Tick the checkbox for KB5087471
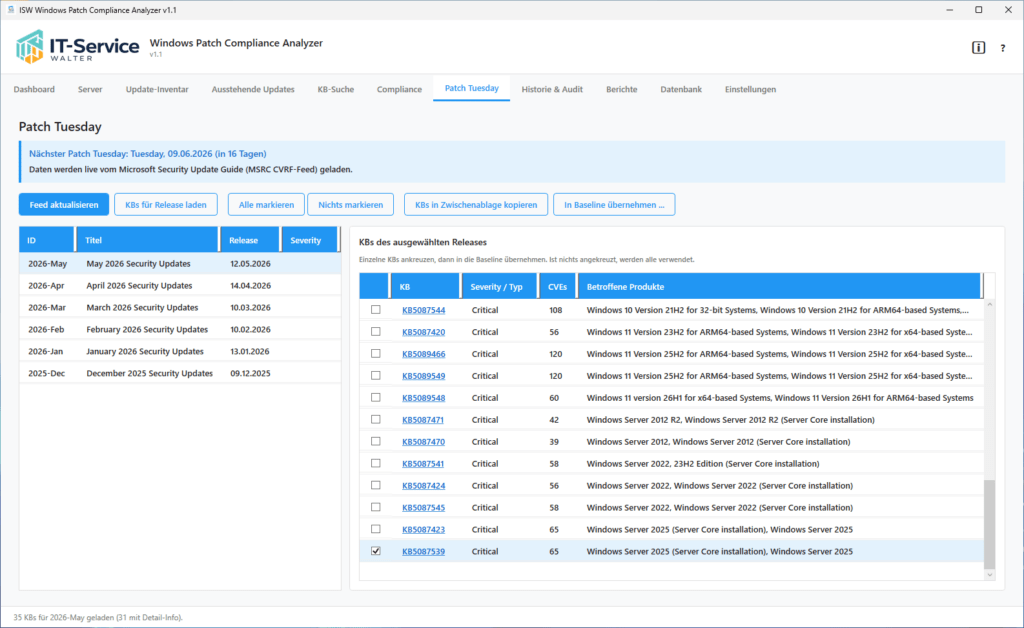 [376, 419]
